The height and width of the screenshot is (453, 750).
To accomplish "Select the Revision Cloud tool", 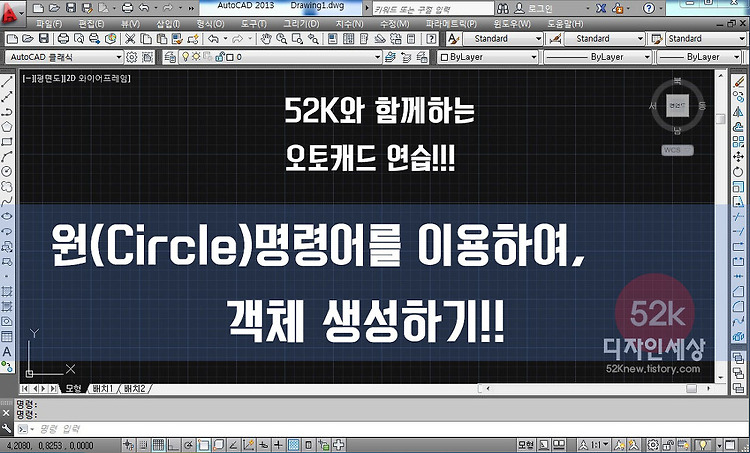I will [7, 186].
